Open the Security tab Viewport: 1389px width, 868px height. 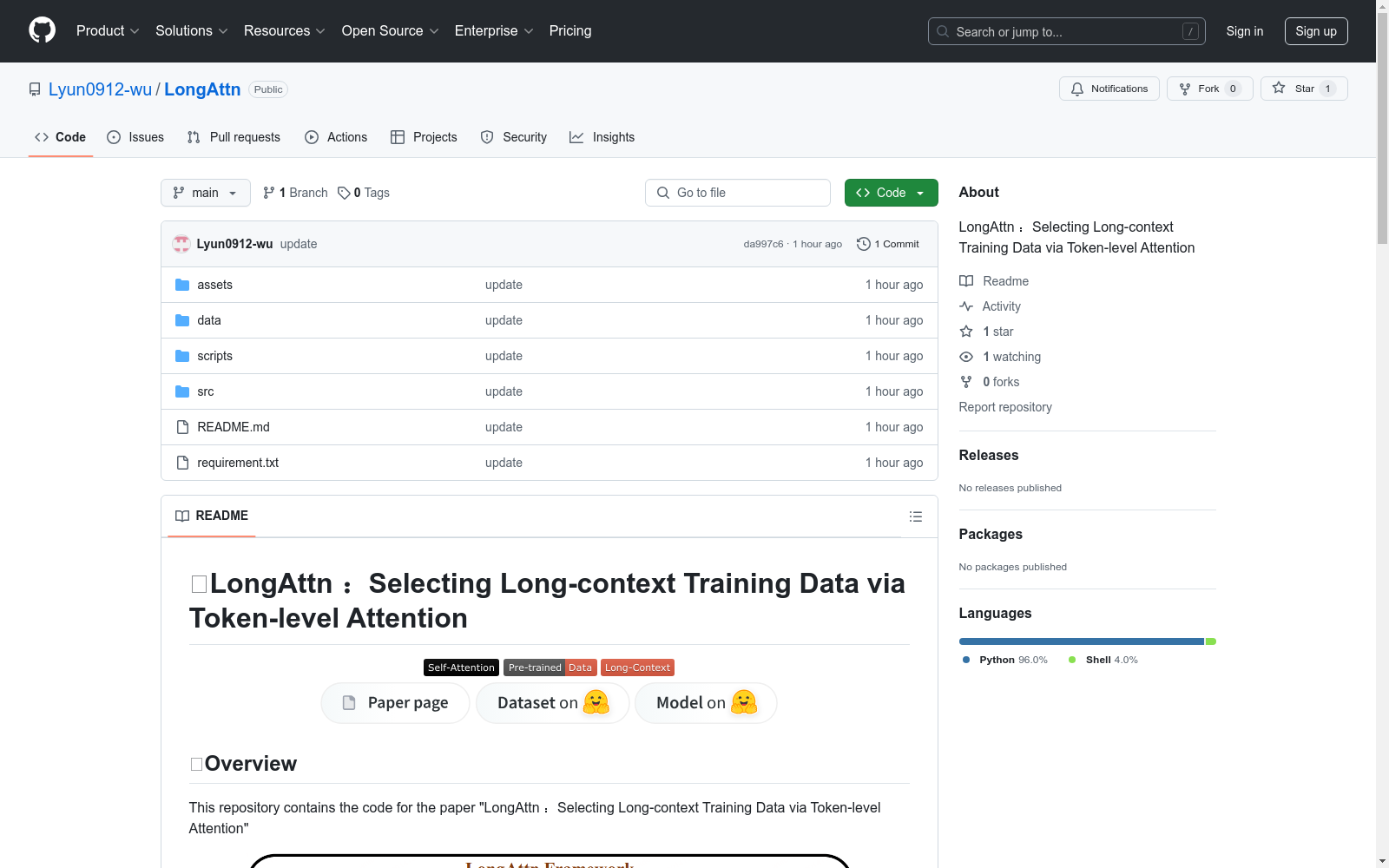coord(514,137)
